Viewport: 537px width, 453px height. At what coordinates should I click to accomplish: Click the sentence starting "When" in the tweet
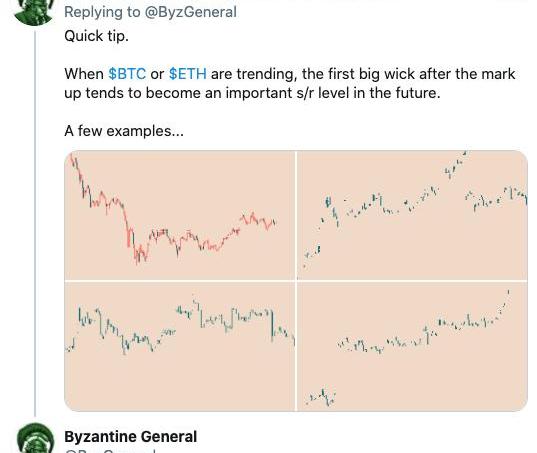tap(289, 83)
